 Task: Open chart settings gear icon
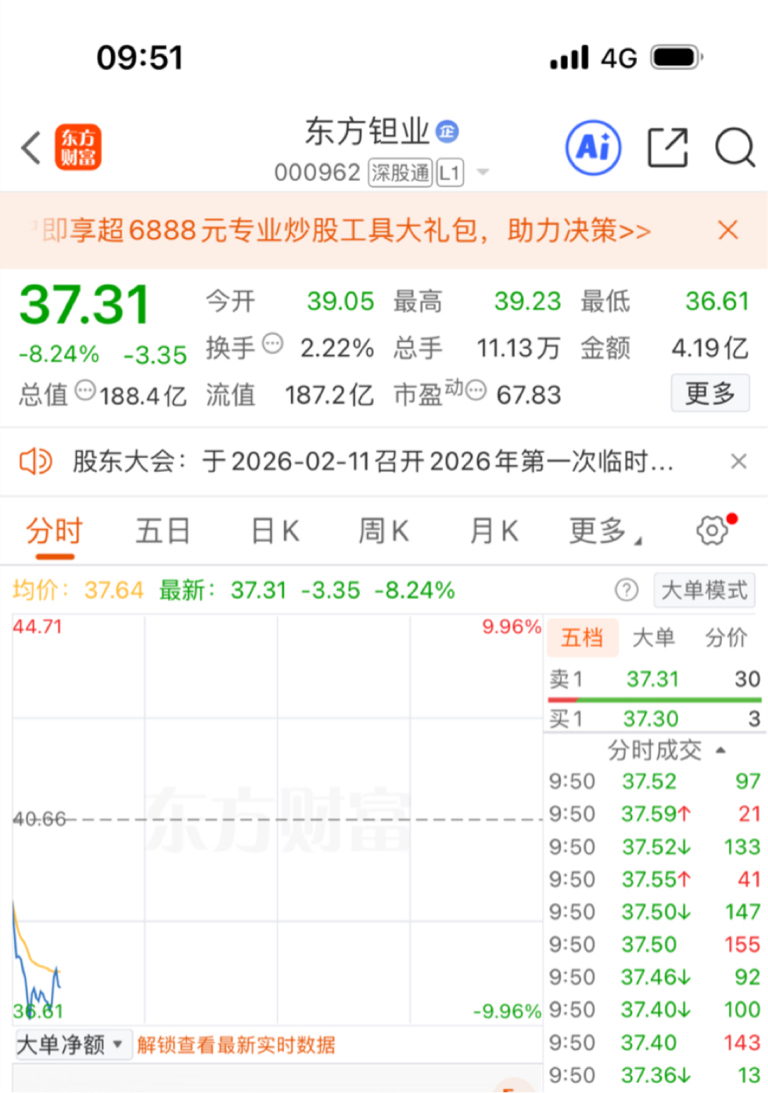(712, 530)
